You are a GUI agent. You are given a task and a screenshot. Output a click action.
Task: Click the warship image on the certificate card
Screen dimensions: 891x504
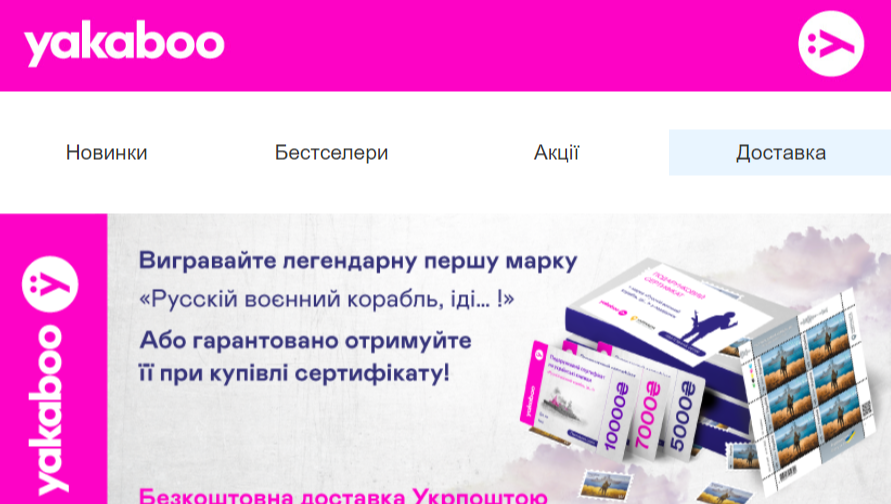point(563,406)
